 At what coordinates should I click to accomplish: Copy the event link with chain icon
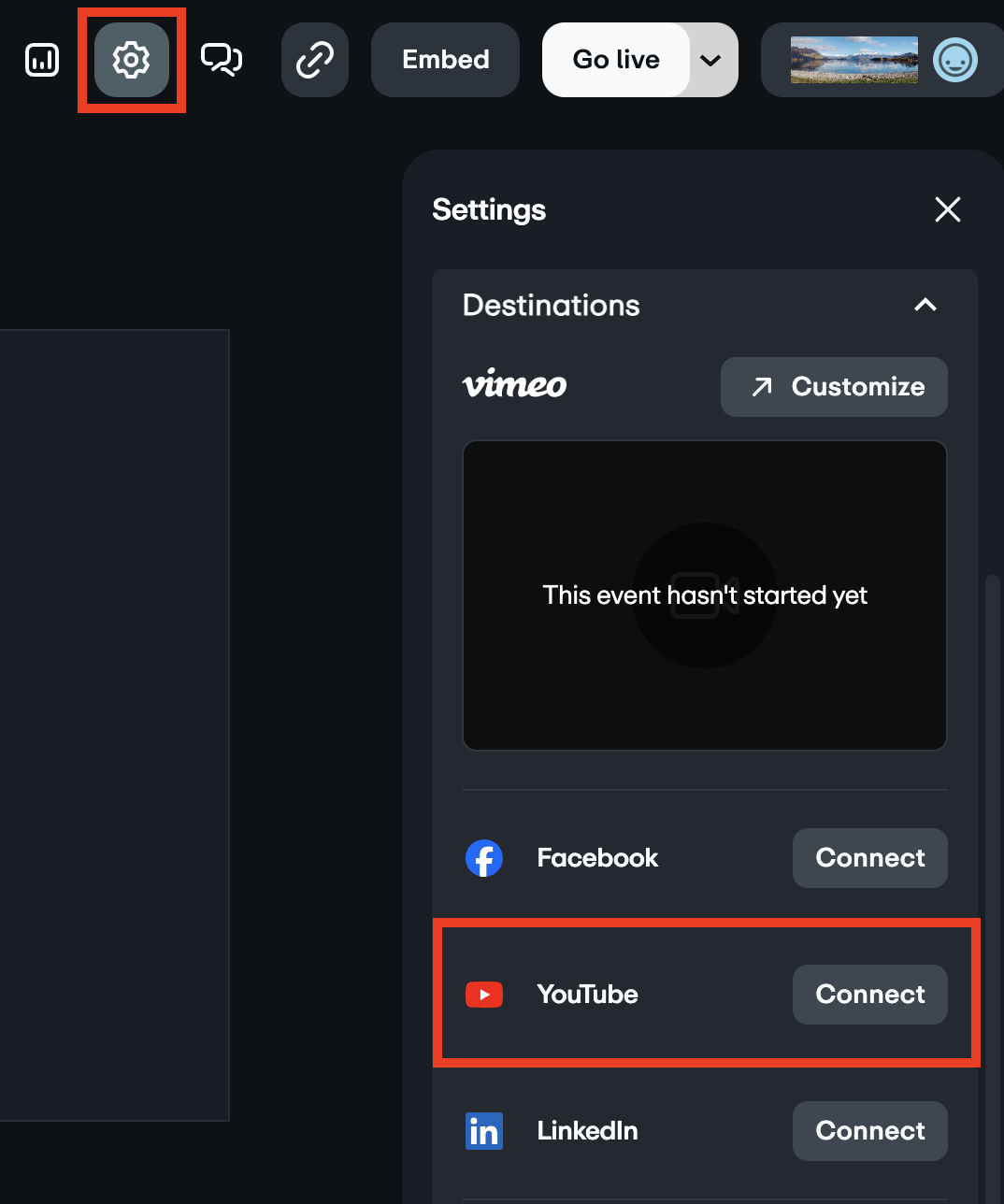point(315,60)
